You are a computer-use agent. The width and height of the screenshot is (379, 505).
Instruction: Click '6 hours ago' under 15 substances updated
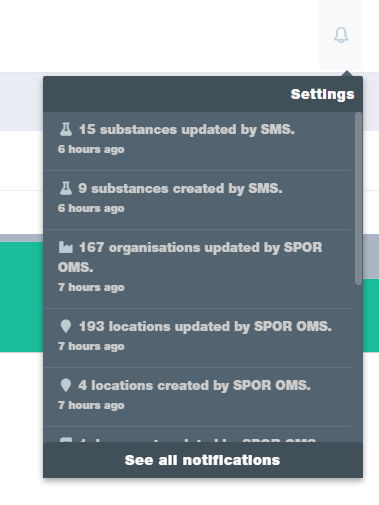pos(91,149)
